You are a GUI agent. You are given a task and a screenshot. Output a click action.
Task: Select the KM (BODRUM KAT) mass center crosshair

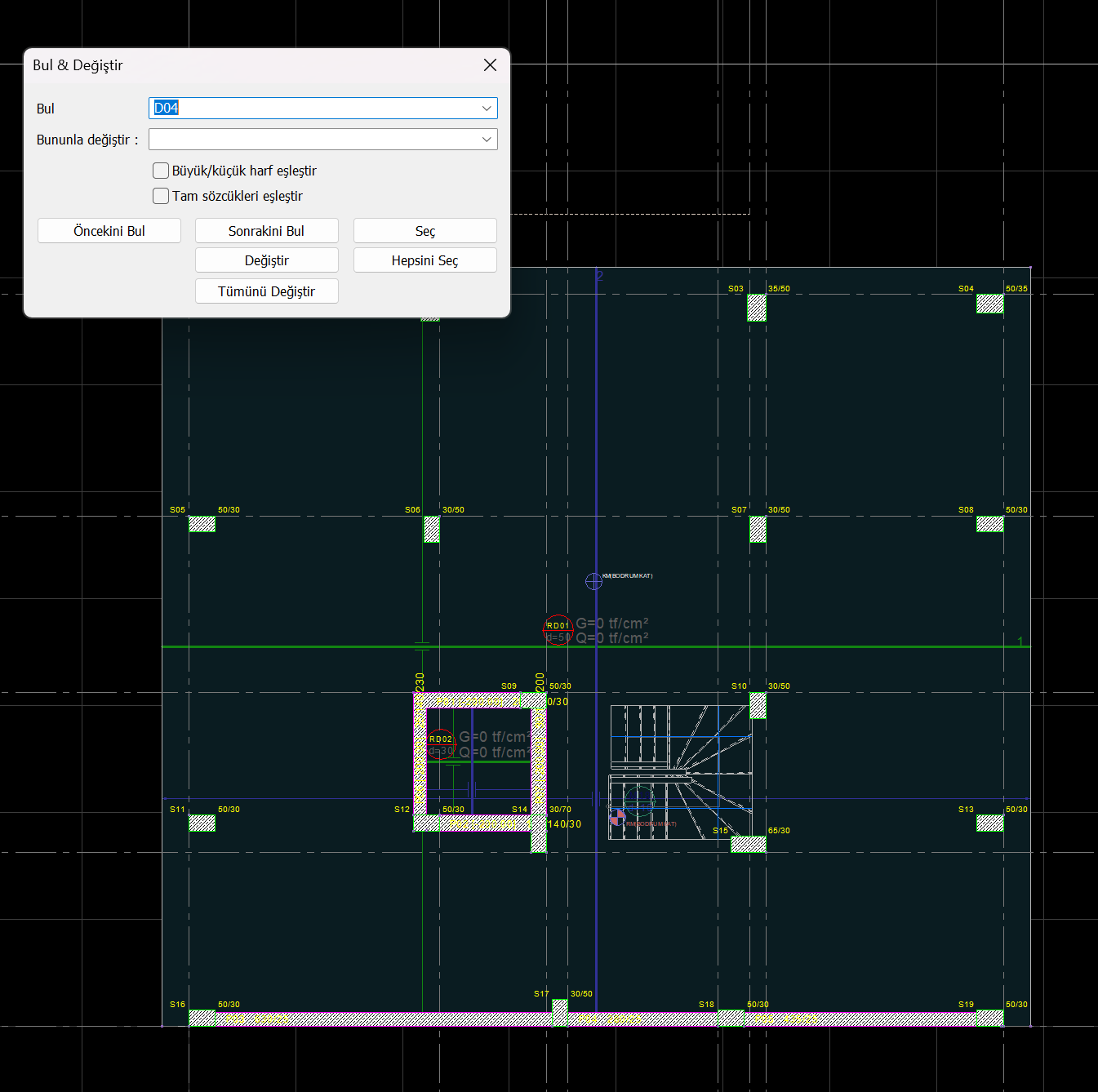coord(593,581)
